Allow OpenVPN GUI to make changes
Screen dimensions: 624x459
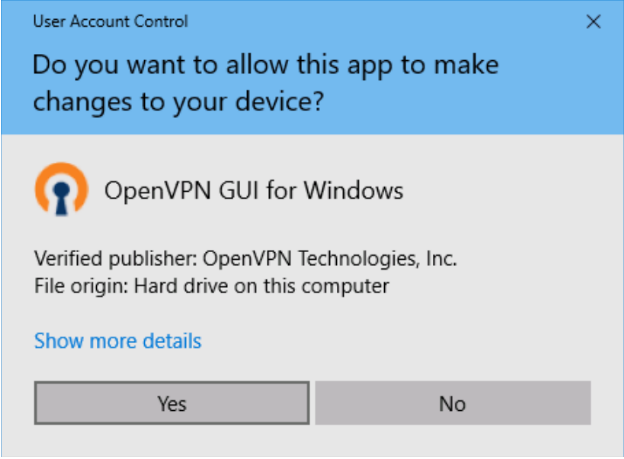172,403
